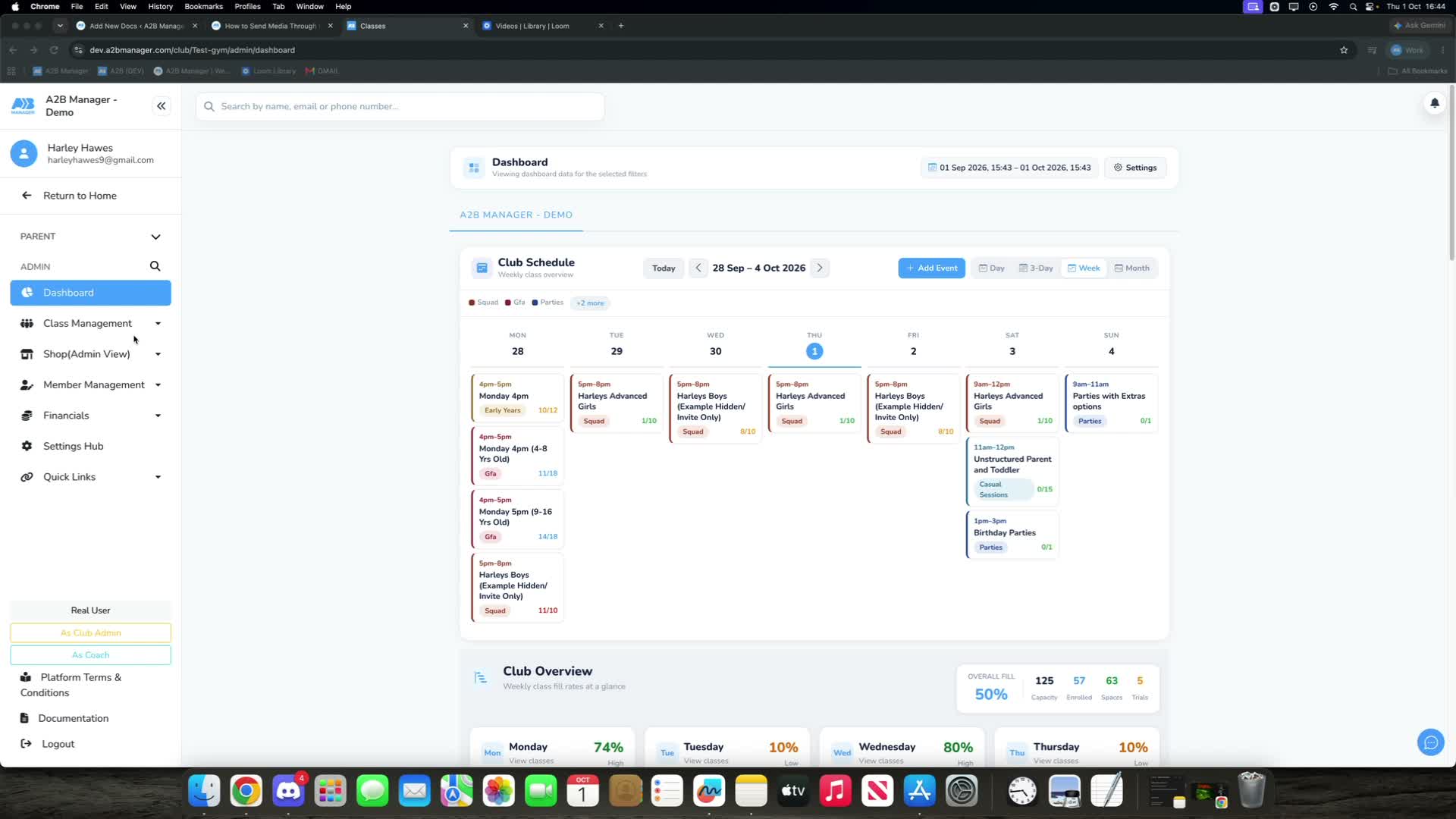
Task: Click the Today button
Action: (x=664, y=268)
